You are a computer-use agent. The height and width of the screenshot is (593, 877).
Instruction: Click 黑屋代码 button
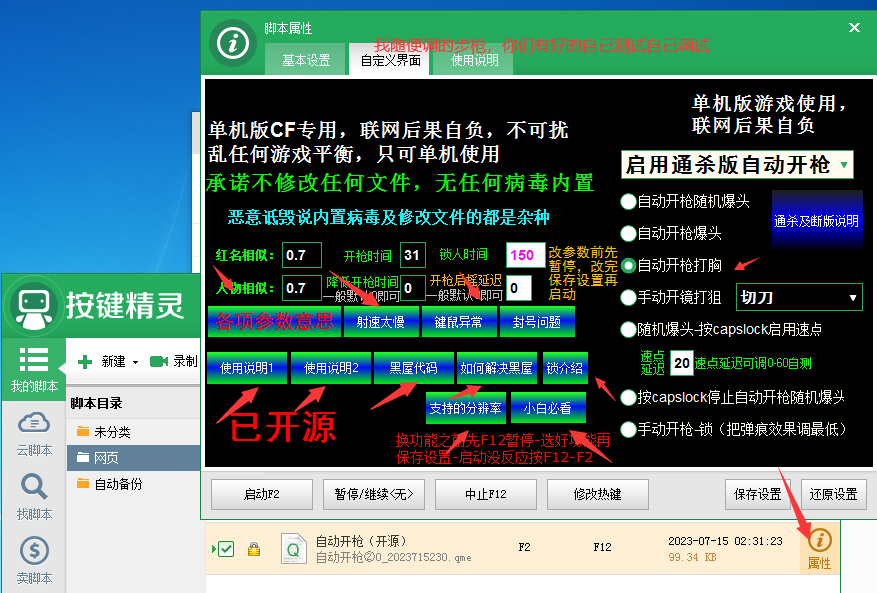[413, 368]
